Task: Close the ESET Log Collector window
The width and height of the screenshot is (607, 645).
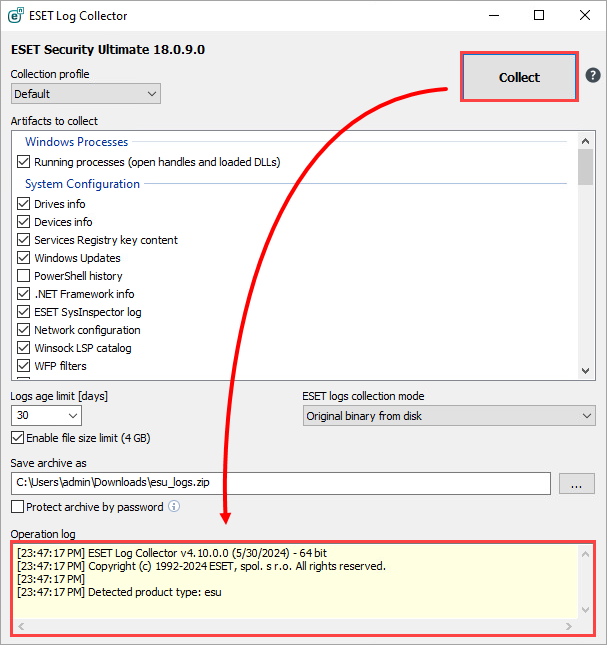Action: pos(584,16)
